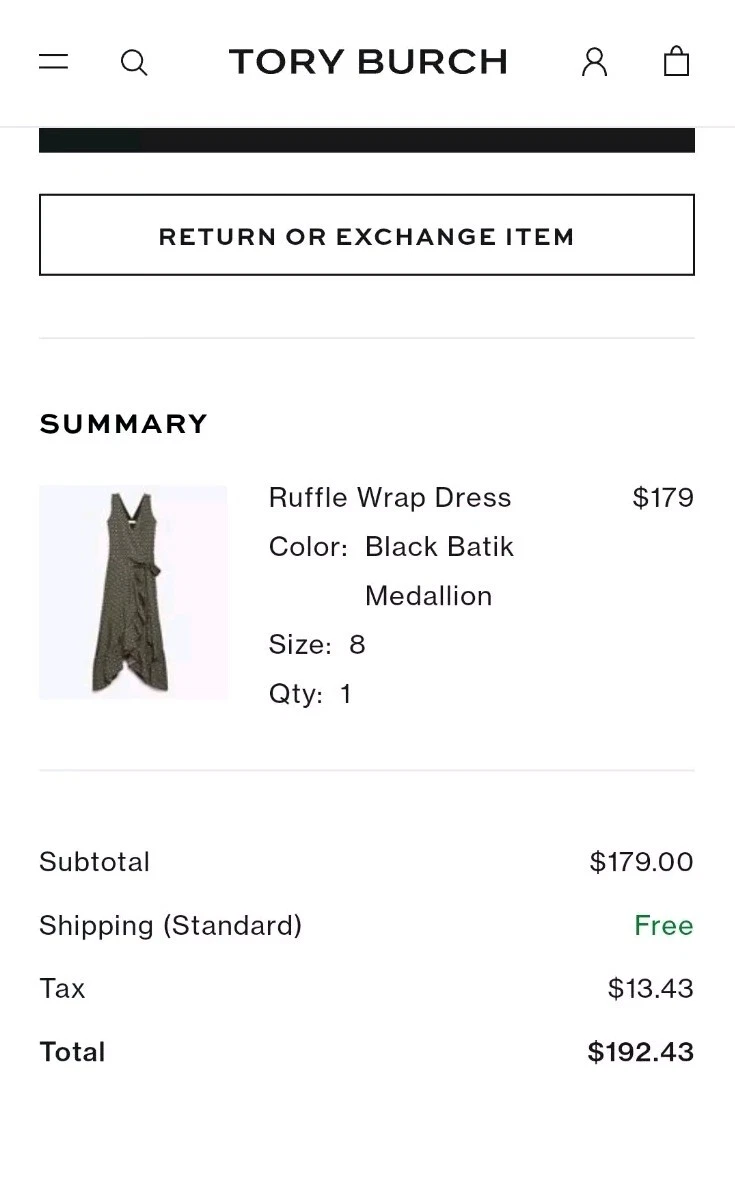Tap the Black Batik Medallion color text
This screenshot has height=1189, width=735.
point(439,571)
